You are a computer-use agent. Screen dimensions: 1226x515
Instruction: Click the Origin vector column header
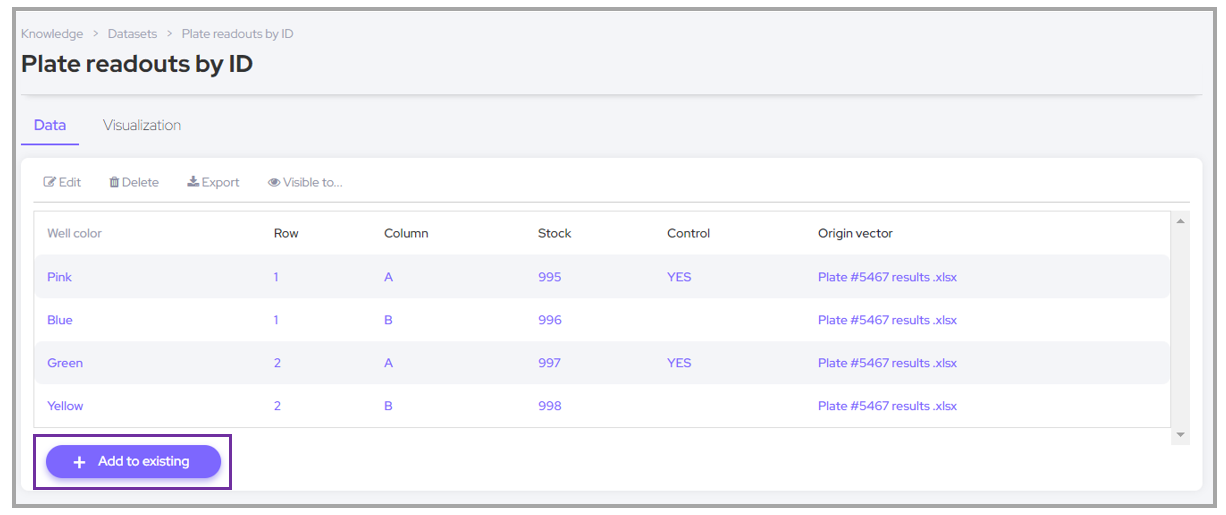point(855,234)
